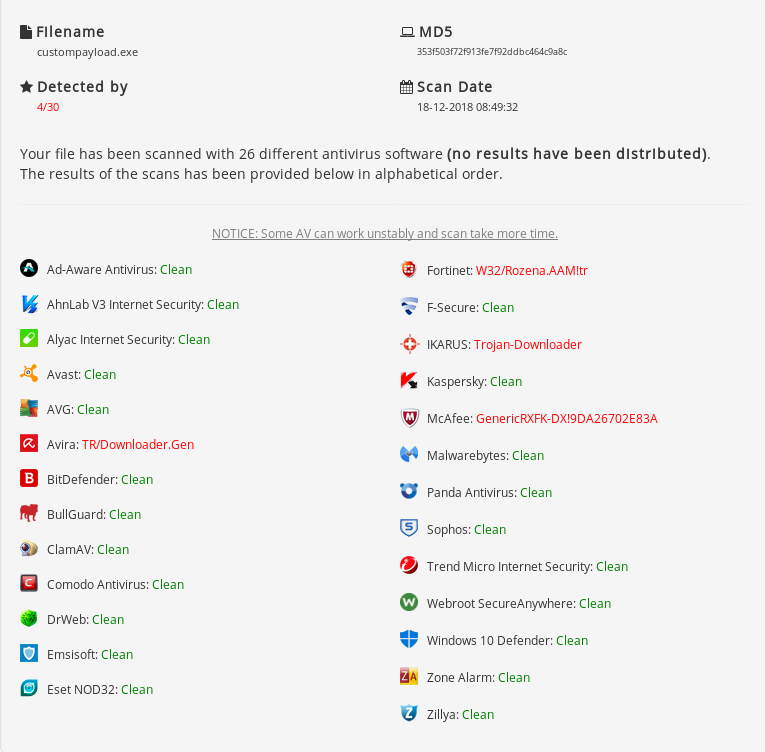Click the BitDefender logo icon
Image resolution: width=765 pixels, height=752 pixels.
(x=29, y=479)
